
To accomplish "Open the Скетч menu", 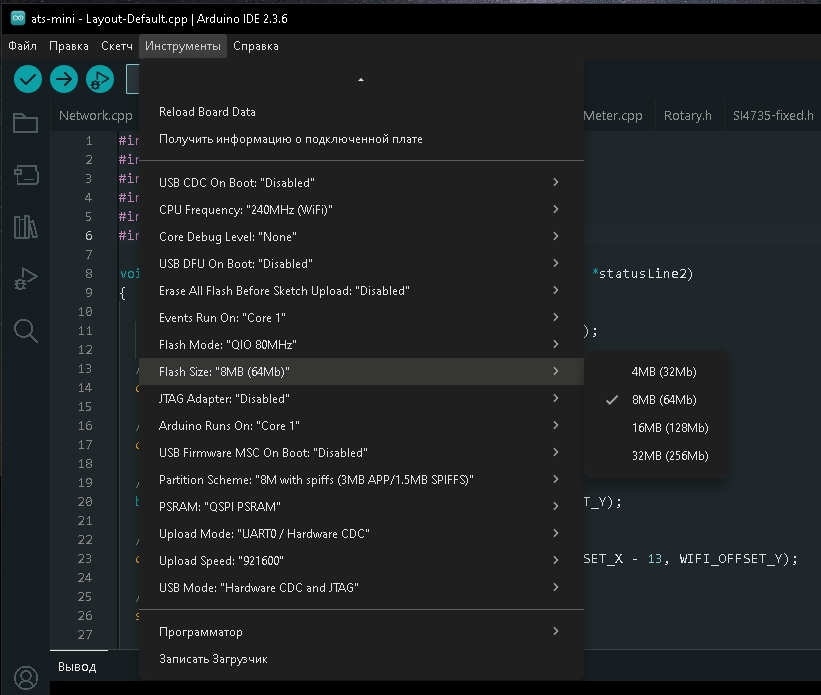I will point(117,46).
